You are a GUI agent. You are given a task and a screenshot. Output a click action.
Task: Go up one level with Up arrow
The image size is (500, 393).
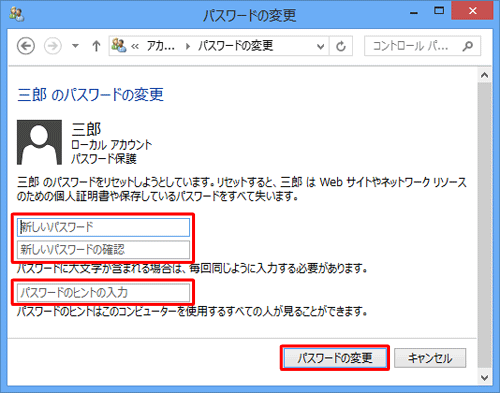coord(96,46)
